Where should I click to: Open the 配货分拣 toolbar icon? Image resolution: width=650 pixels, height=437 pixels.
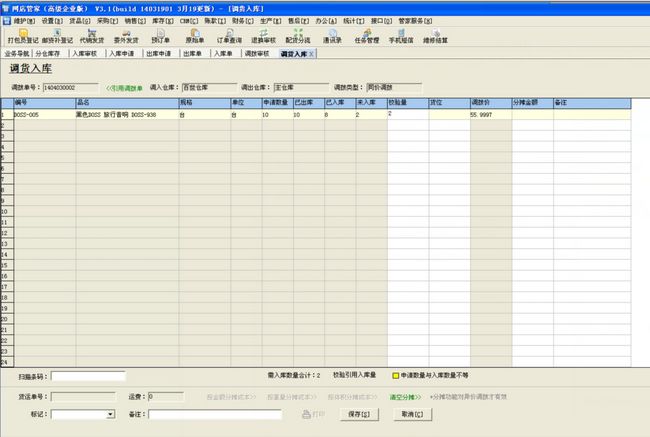[x=298, y=36]
